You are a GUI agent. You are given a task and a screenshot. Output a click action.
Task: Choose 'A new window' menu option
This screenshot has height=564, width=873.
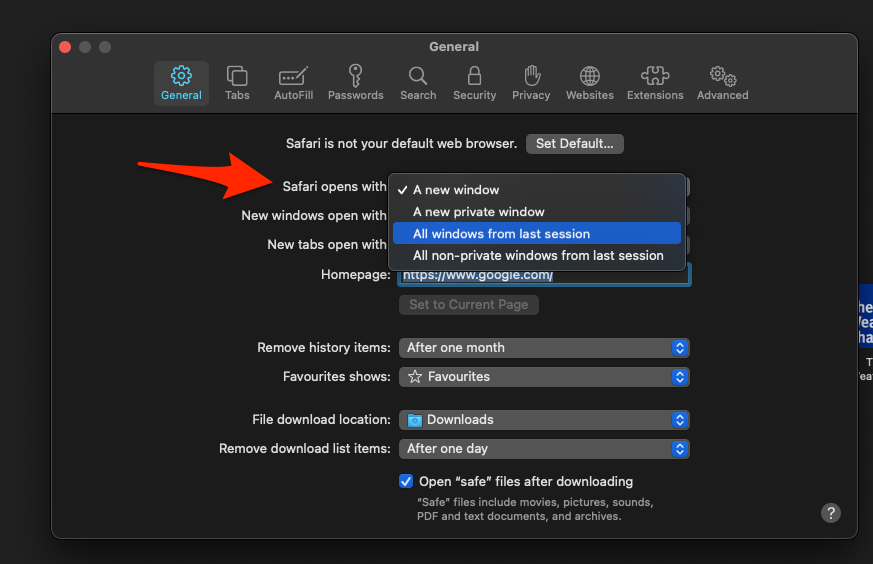(537, 190)
